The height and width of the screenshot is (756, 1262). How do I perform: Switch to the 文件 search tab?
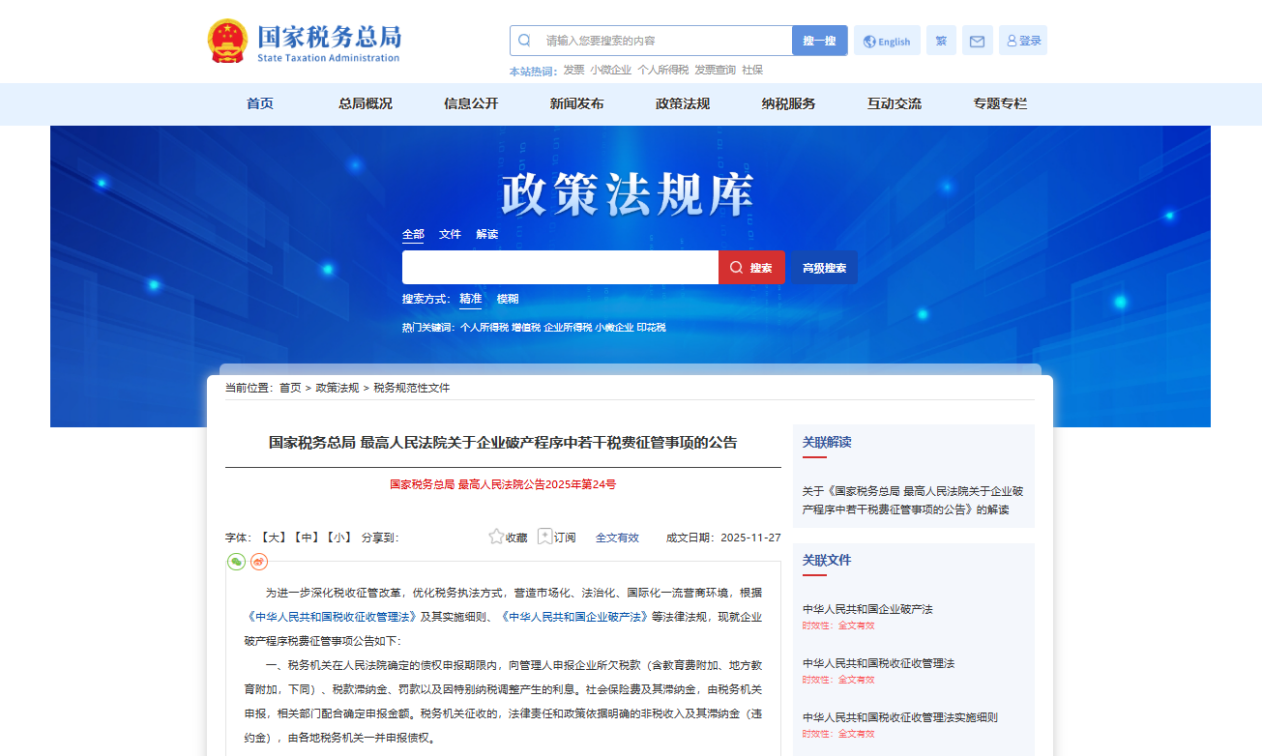(x=450, y=234)
